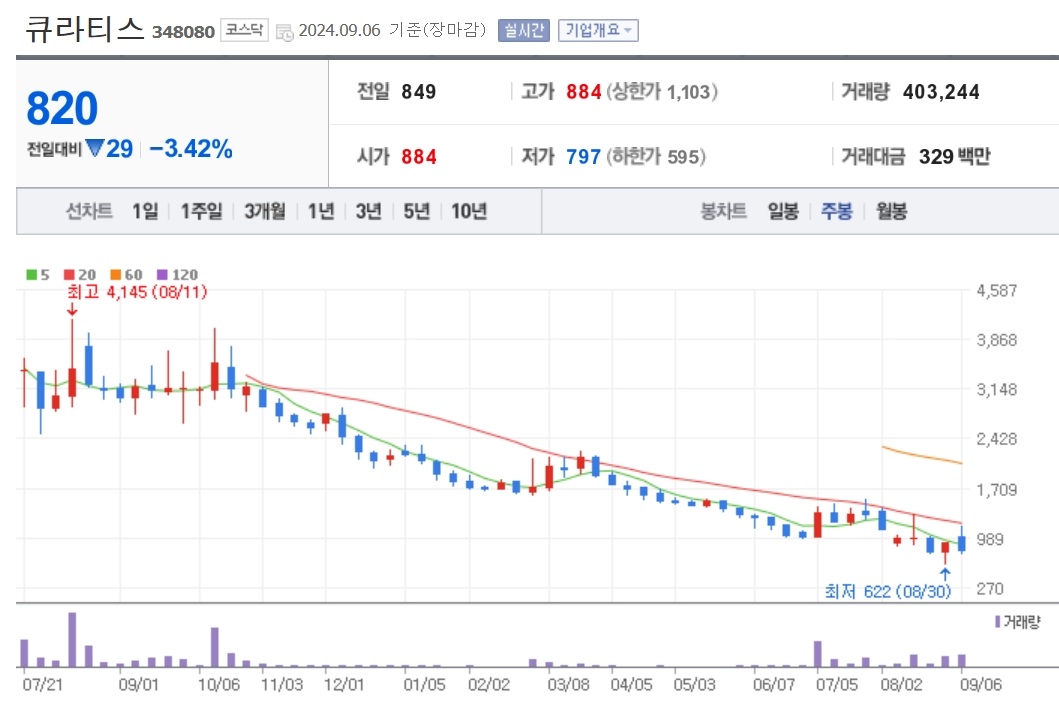The width and height of the screenshot is (1059, 706).
Task: Click the 상한가 1,103 text
Action: point(662,92)
